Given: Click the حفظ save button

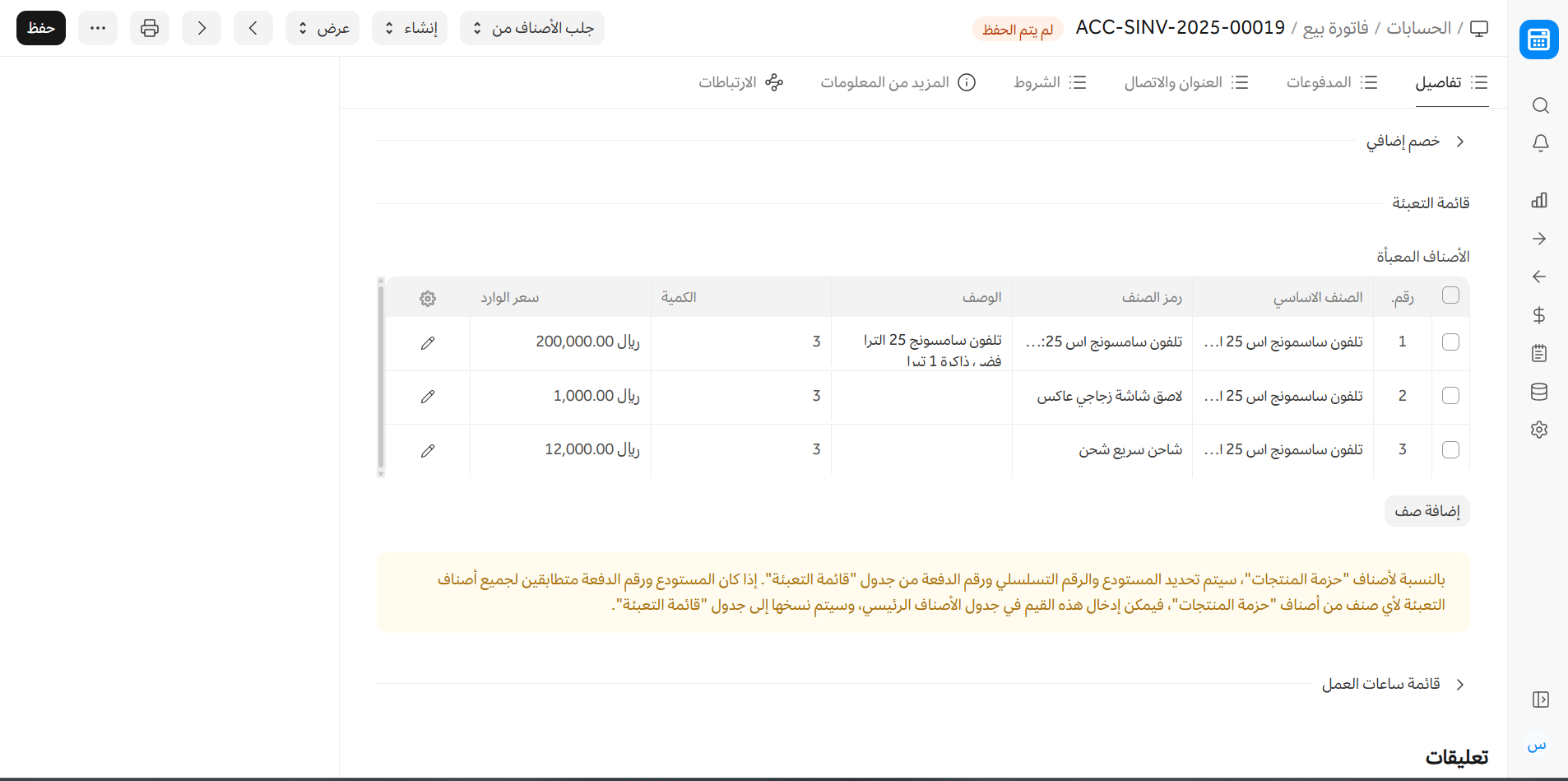Looking at the screenshot, I should [41, 28].
